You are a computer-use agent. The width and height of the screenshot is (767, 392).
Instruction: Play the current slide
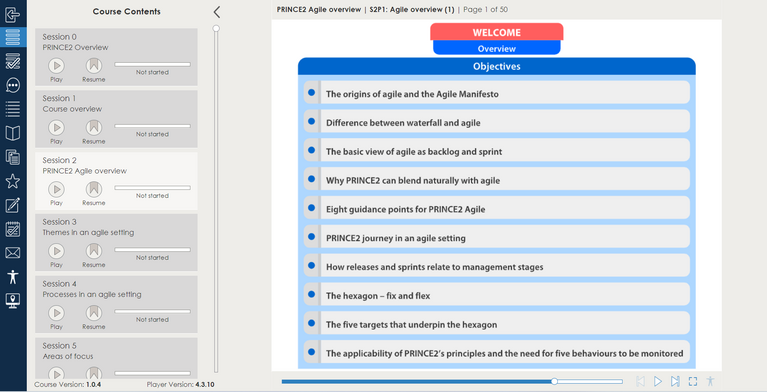[x=658, y=381]
